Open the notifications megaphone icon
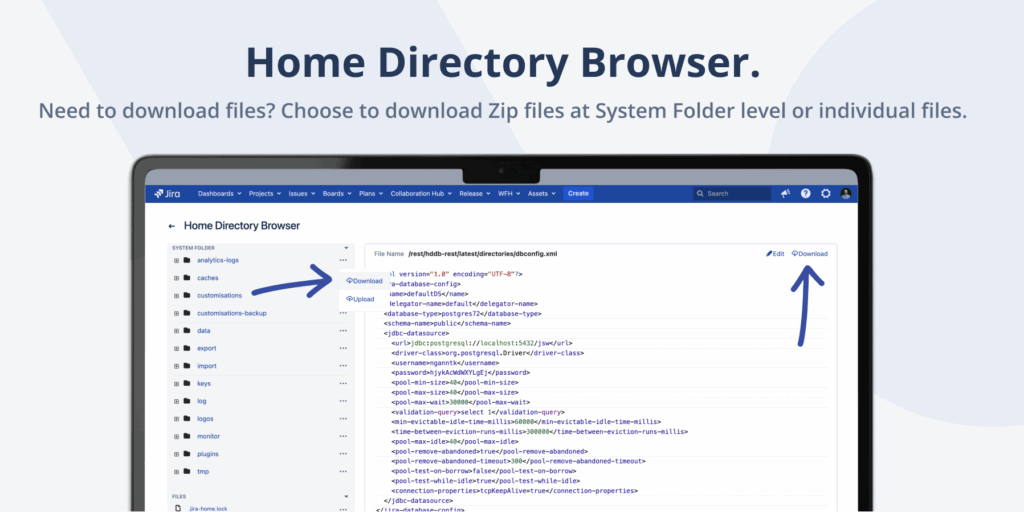 [x=786, y=193]
